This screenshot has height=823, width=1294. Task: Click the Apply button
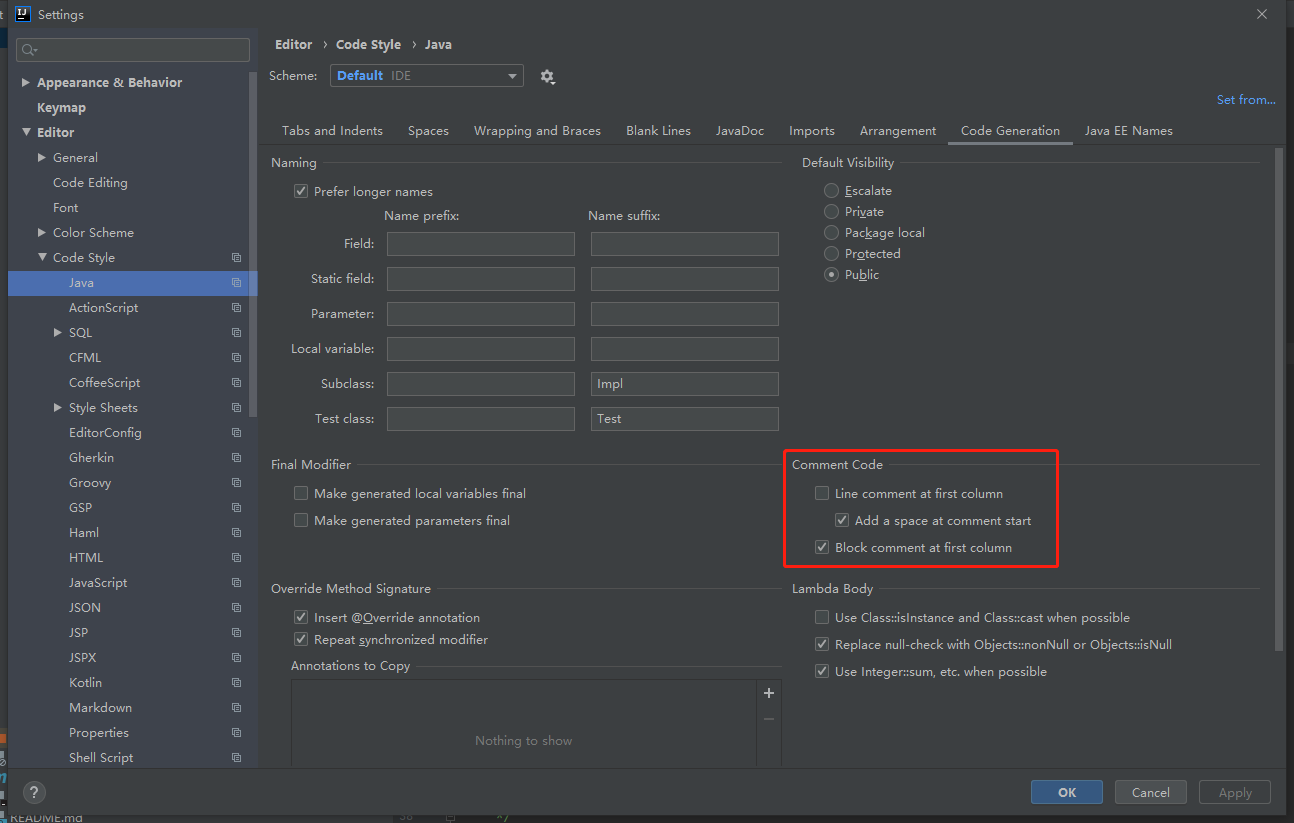click(1235, 792)
